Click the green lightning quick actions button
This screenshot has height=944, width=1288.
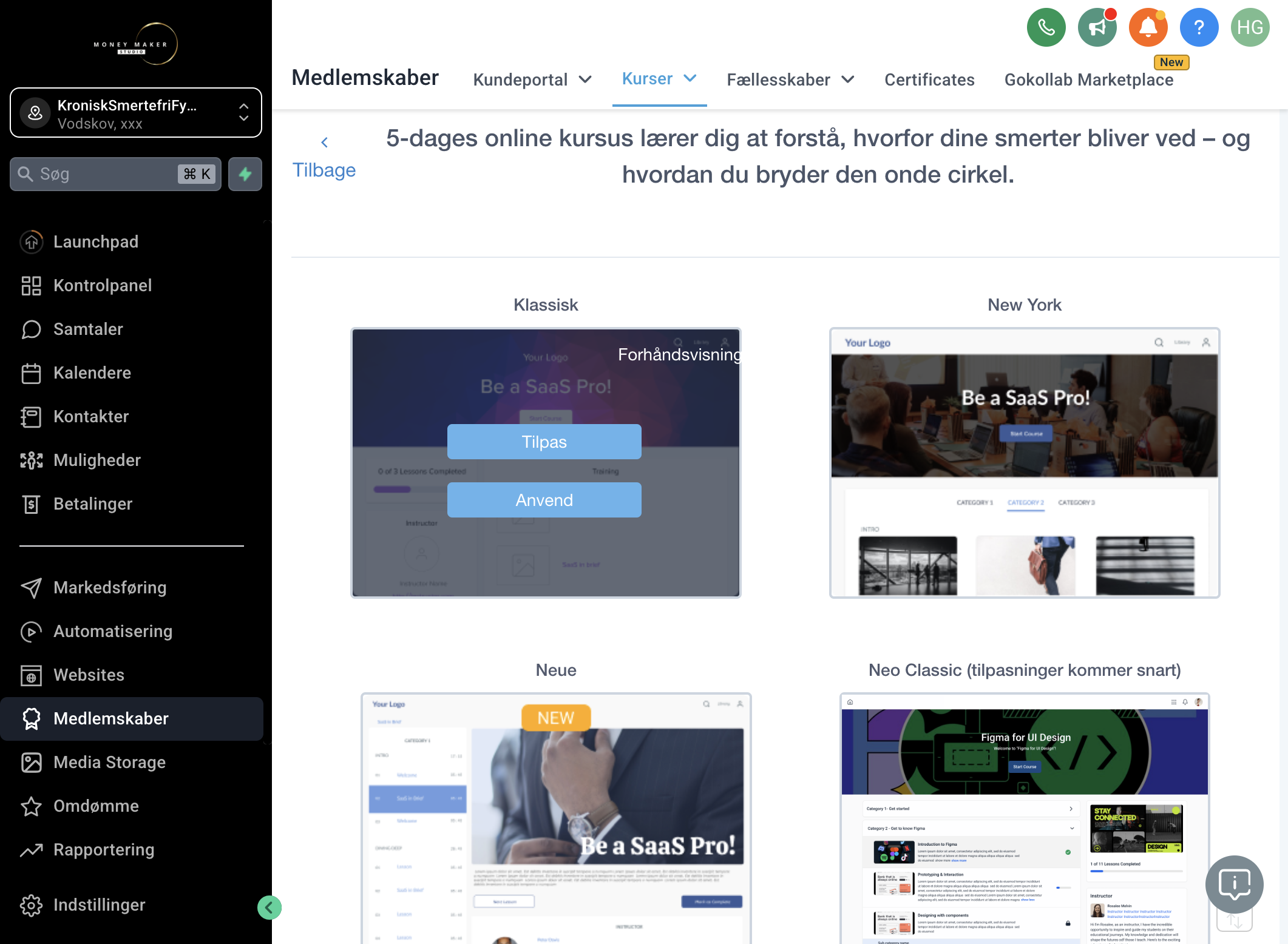(245, 174)
